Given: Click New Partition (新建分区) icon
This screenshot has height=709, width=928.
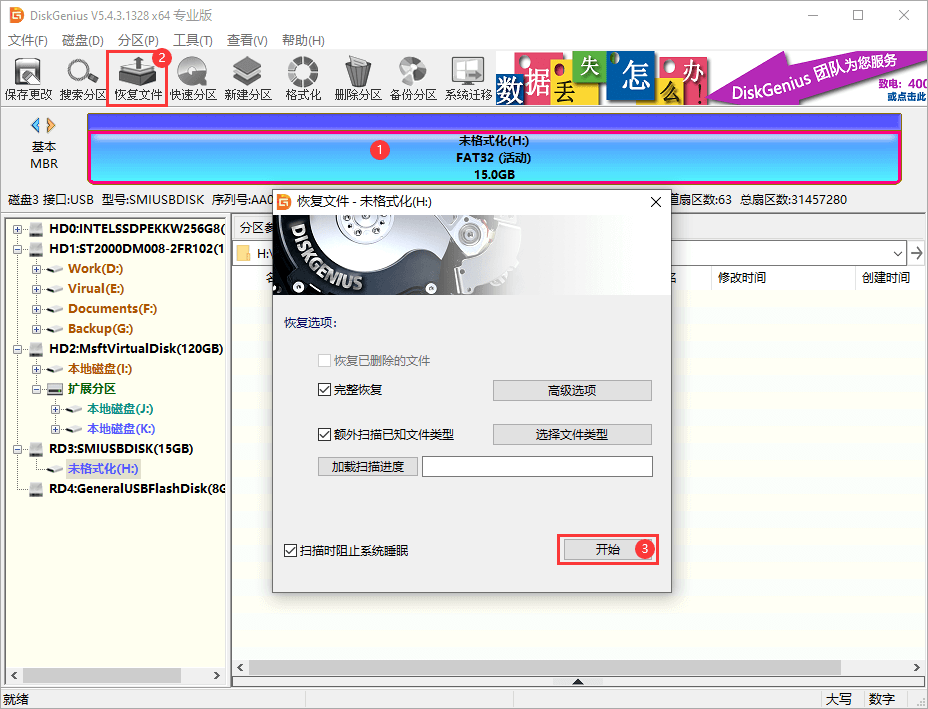Looking at the screenshot, I should click(x=247, y=79).
